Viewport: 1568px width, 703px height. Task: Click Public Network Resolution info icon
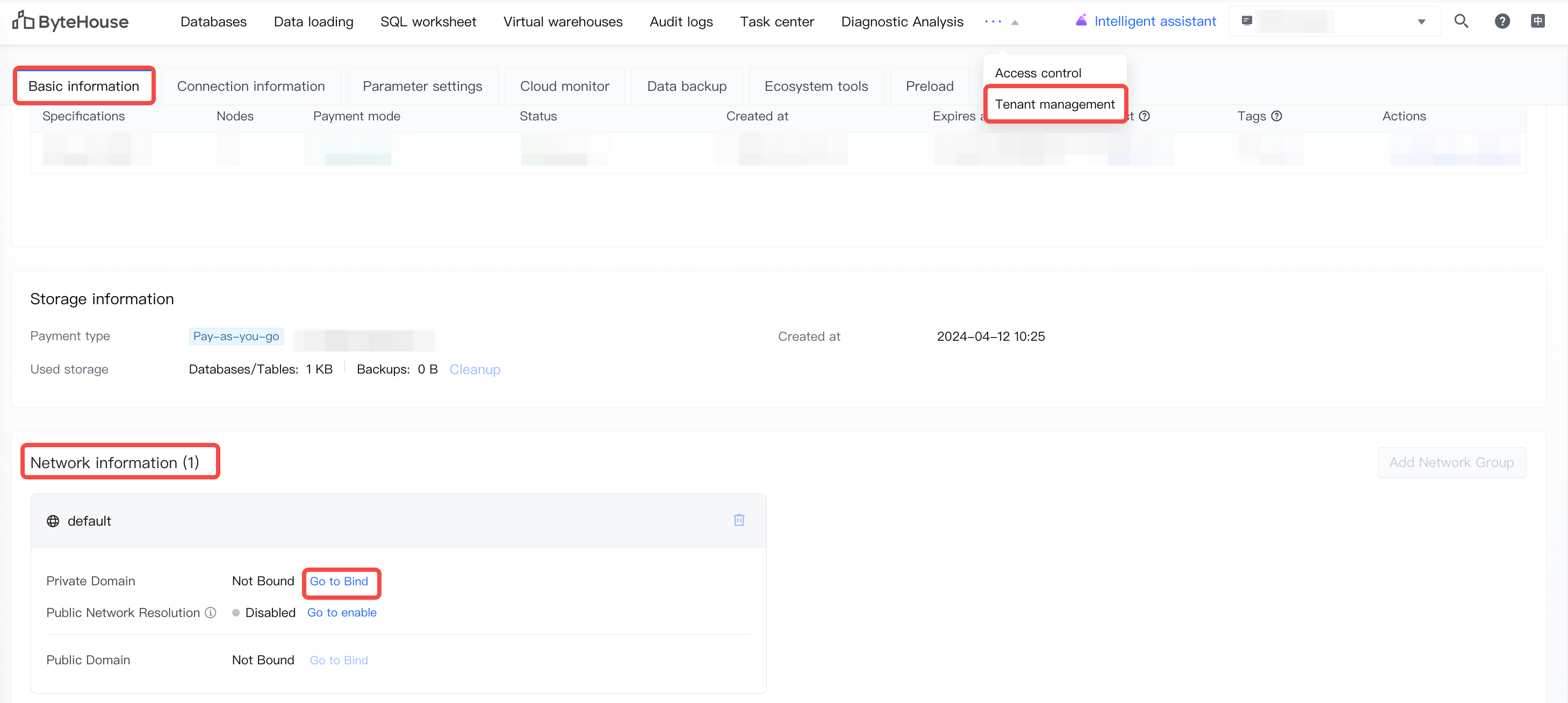(211, 612)
